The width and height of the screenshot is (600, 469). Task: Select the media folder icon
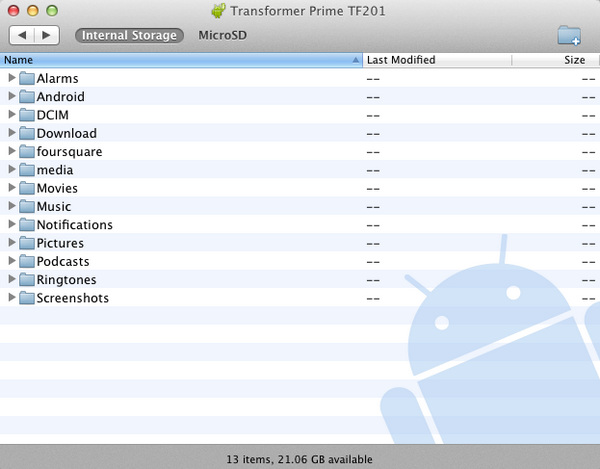27,170
